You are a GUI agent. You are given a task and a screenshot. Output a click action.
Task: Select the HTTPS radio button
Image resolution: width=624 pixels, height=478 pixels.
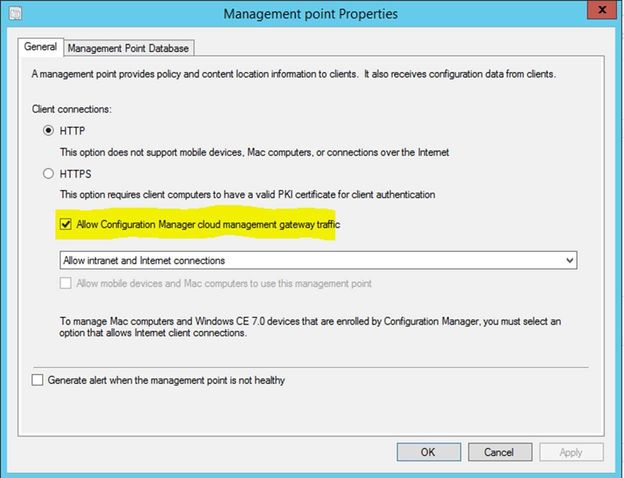[x=48, y=173]
